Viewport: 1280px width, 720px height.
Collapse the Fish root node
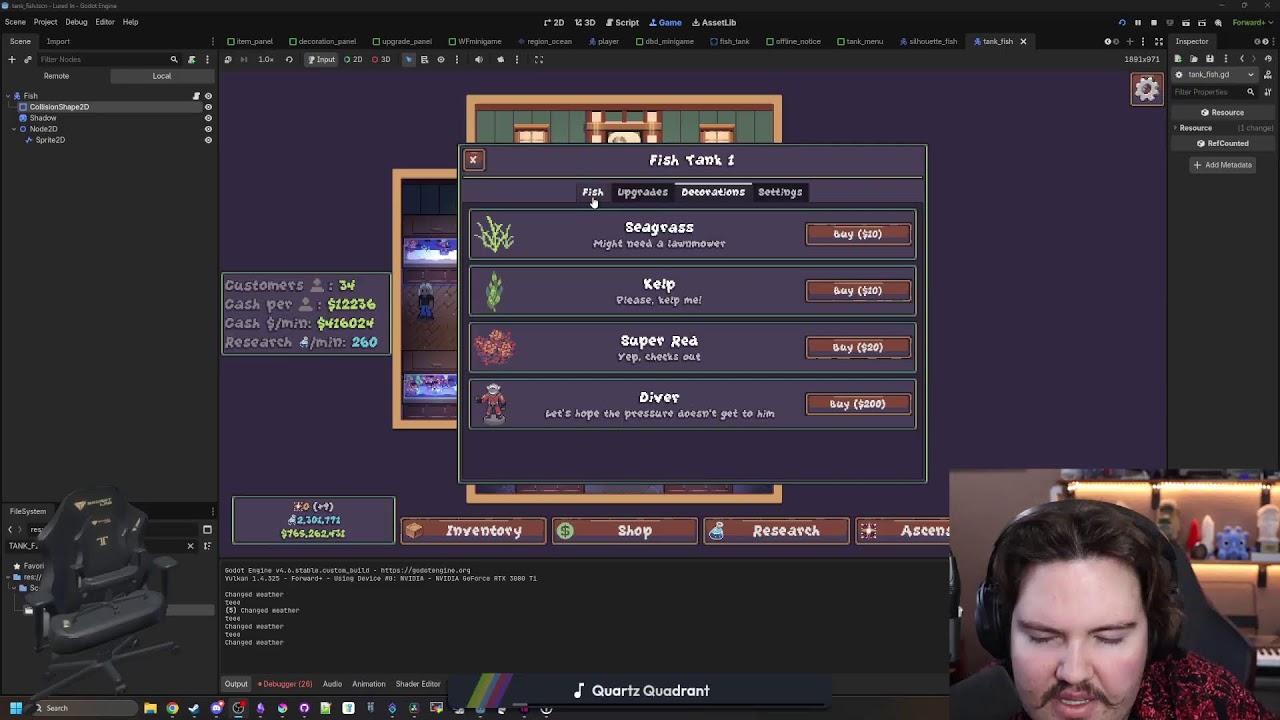[8, 96]
